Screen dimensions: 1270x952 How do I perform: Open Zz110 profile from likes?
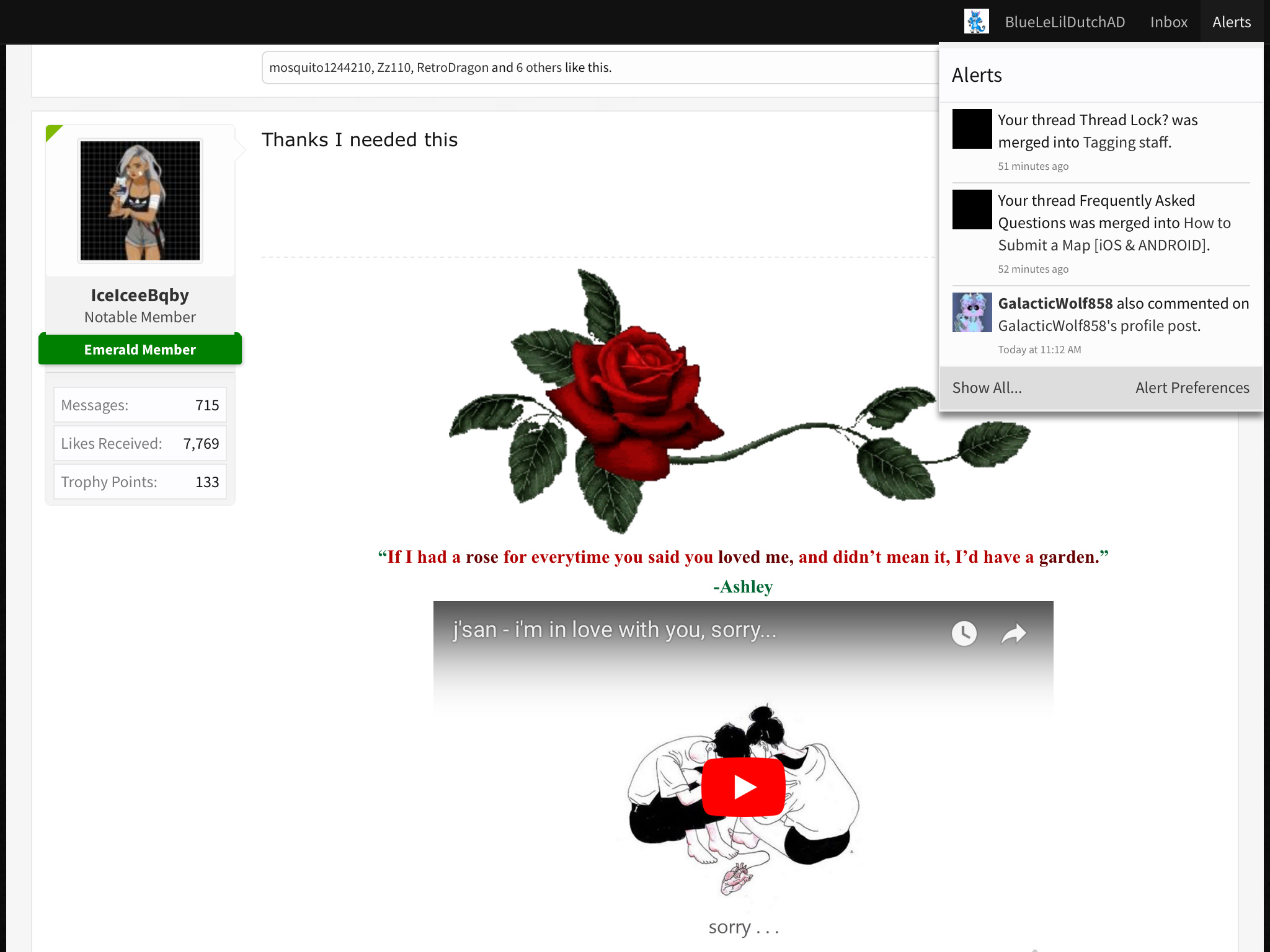394,68
